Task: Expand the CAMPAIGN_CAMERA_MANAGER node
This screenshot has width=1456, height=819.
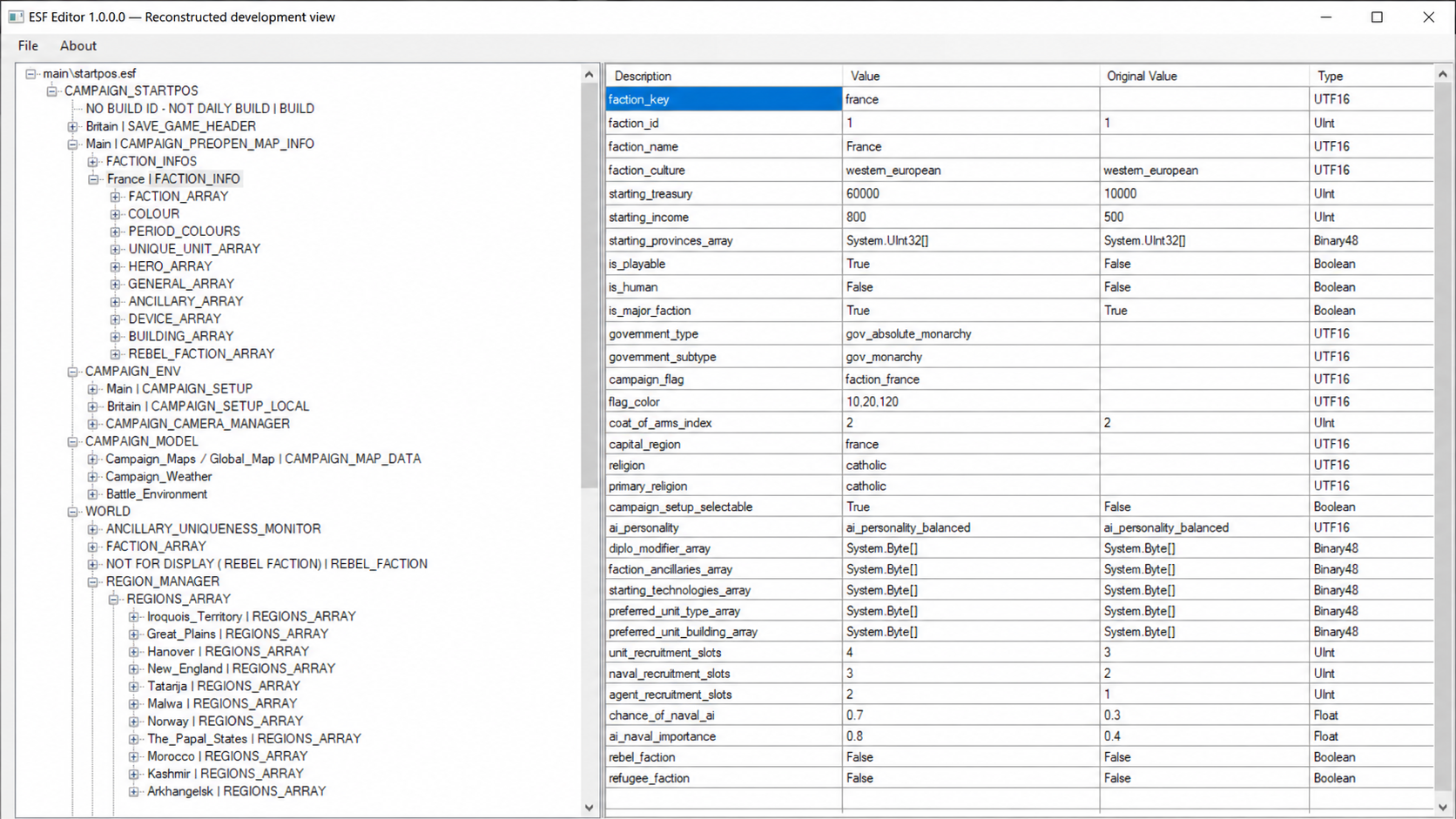Action: [93, 424]
